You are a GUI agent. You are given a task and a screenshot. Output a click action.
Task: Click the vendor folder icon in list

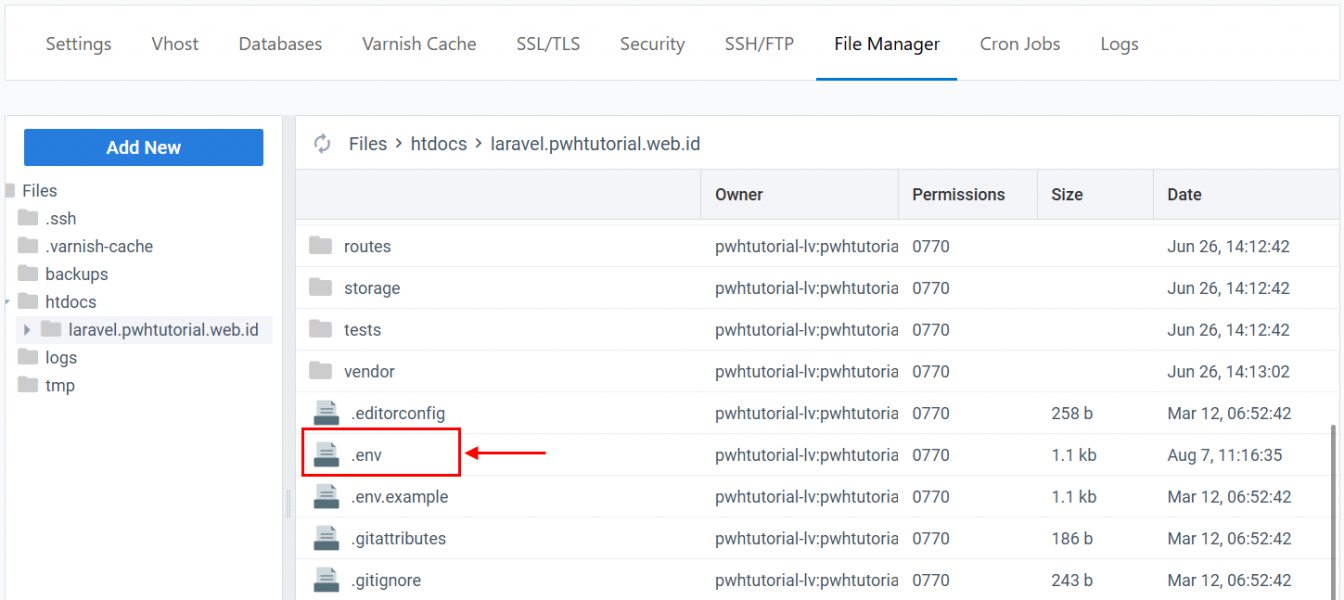(x=320, y=371)
